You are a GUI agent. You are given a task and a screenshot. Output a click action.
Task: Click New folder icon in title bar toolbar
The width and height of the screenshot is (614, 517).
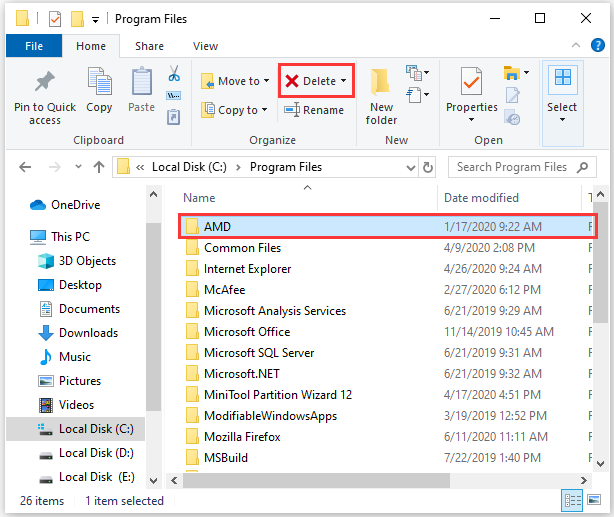click(x=77, y=19)
